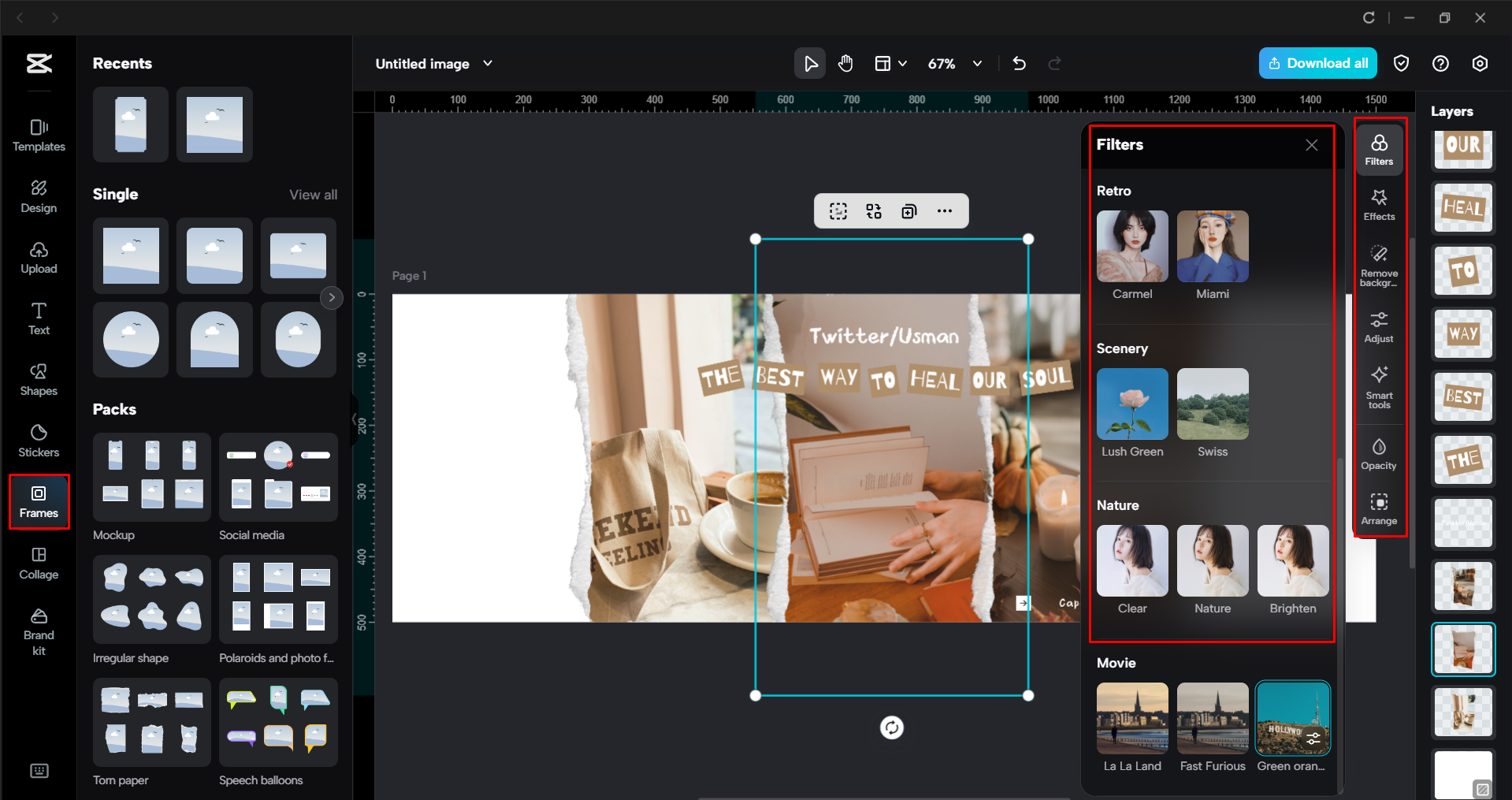Close the Filters panel
The height and width of the screenshot is (800, 1512).
(1312, 145)
